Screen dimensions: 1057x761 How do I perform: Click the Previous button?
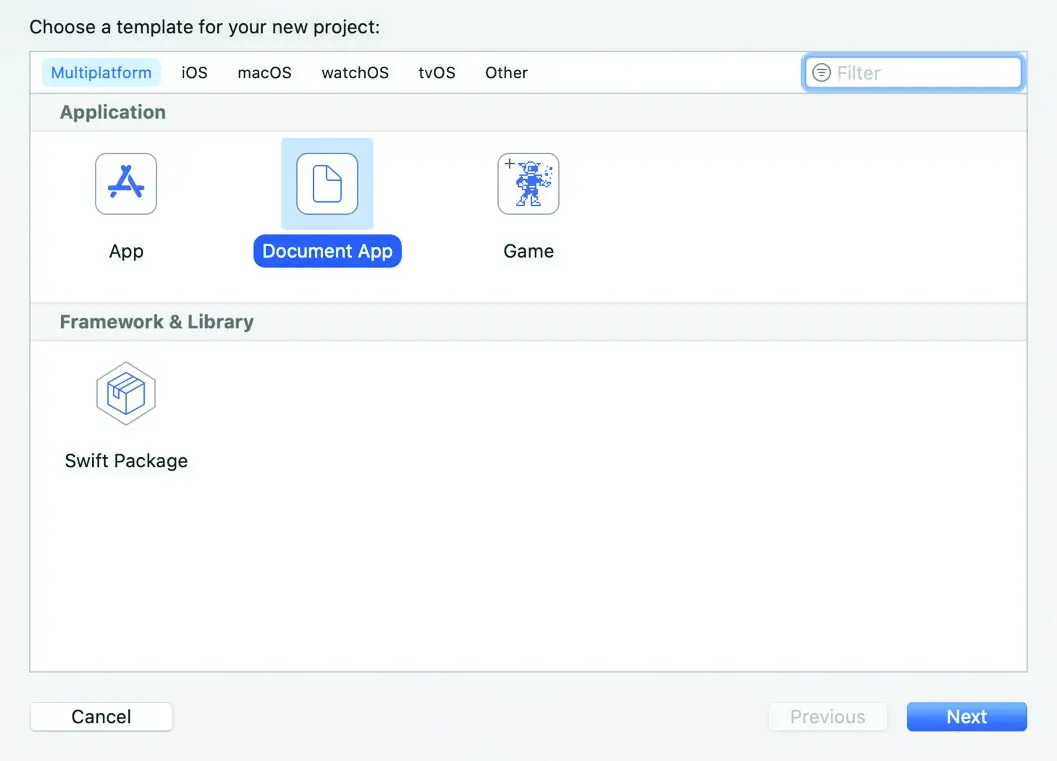click(x=828, y=717)
